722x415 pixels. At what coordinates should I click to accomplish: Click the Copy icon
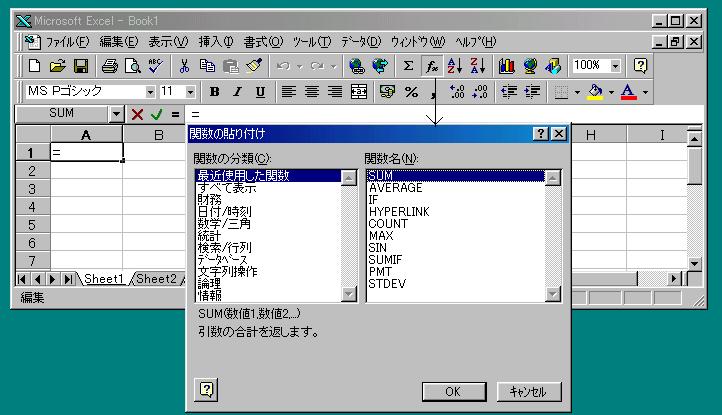coord(207,66)
